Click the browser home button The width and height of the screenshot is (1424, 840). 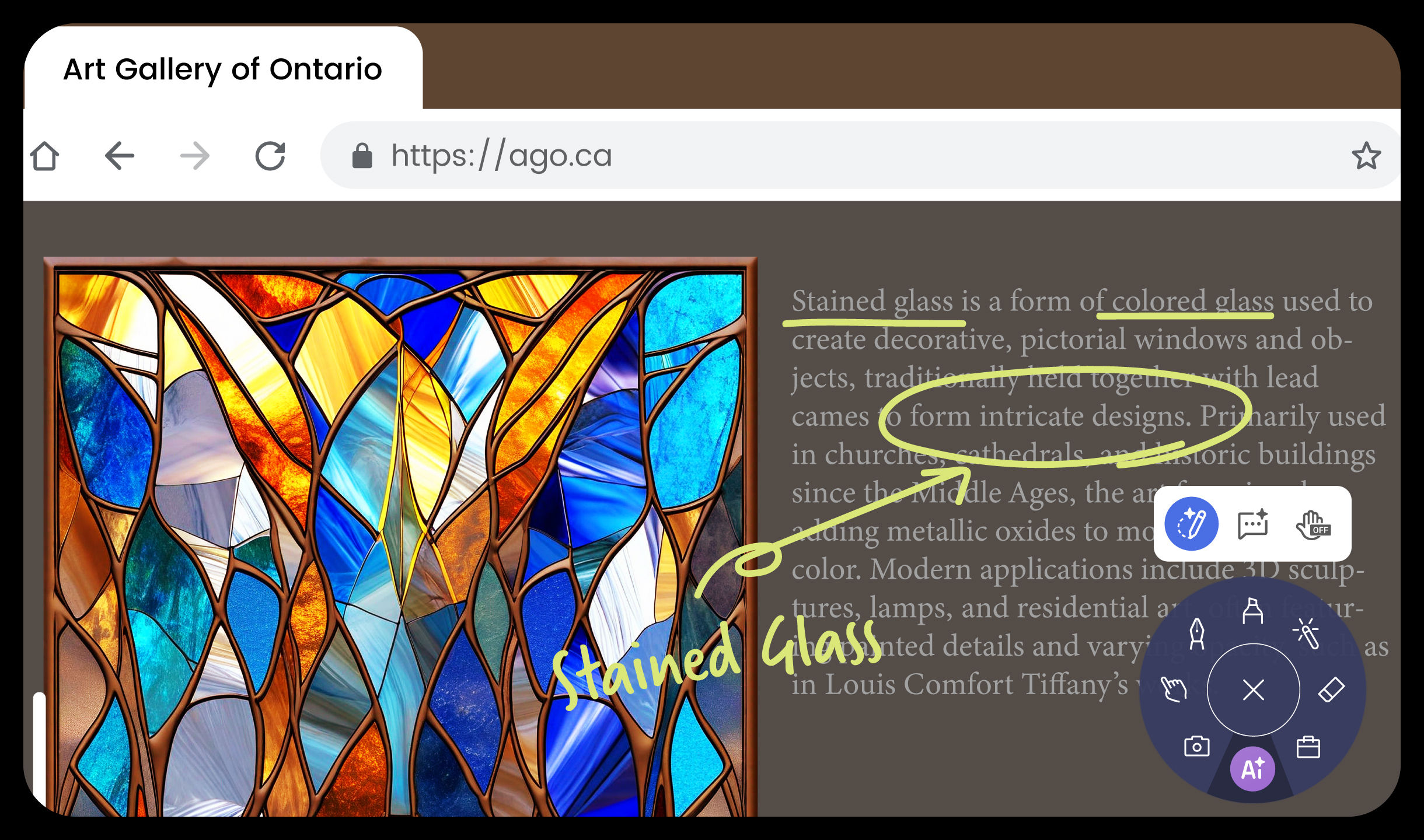point(44,156)
